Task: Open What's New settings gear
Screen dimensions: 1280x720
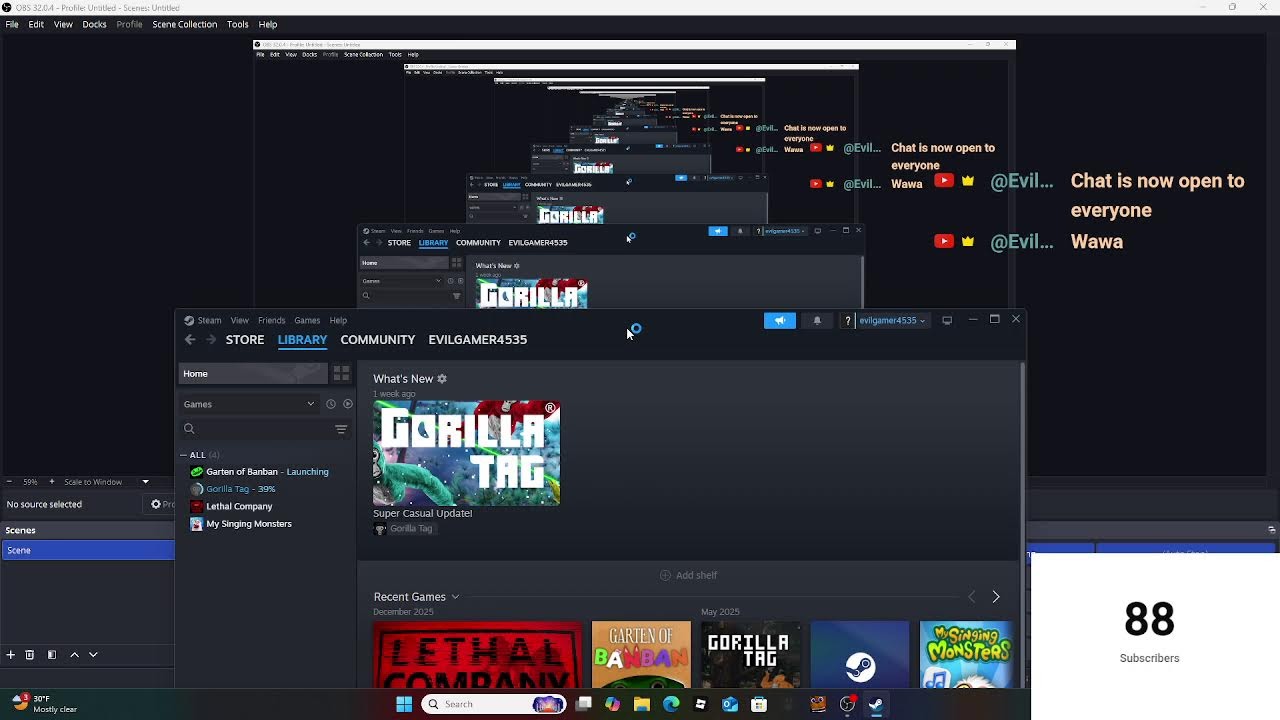Action: tap(442, 379)
